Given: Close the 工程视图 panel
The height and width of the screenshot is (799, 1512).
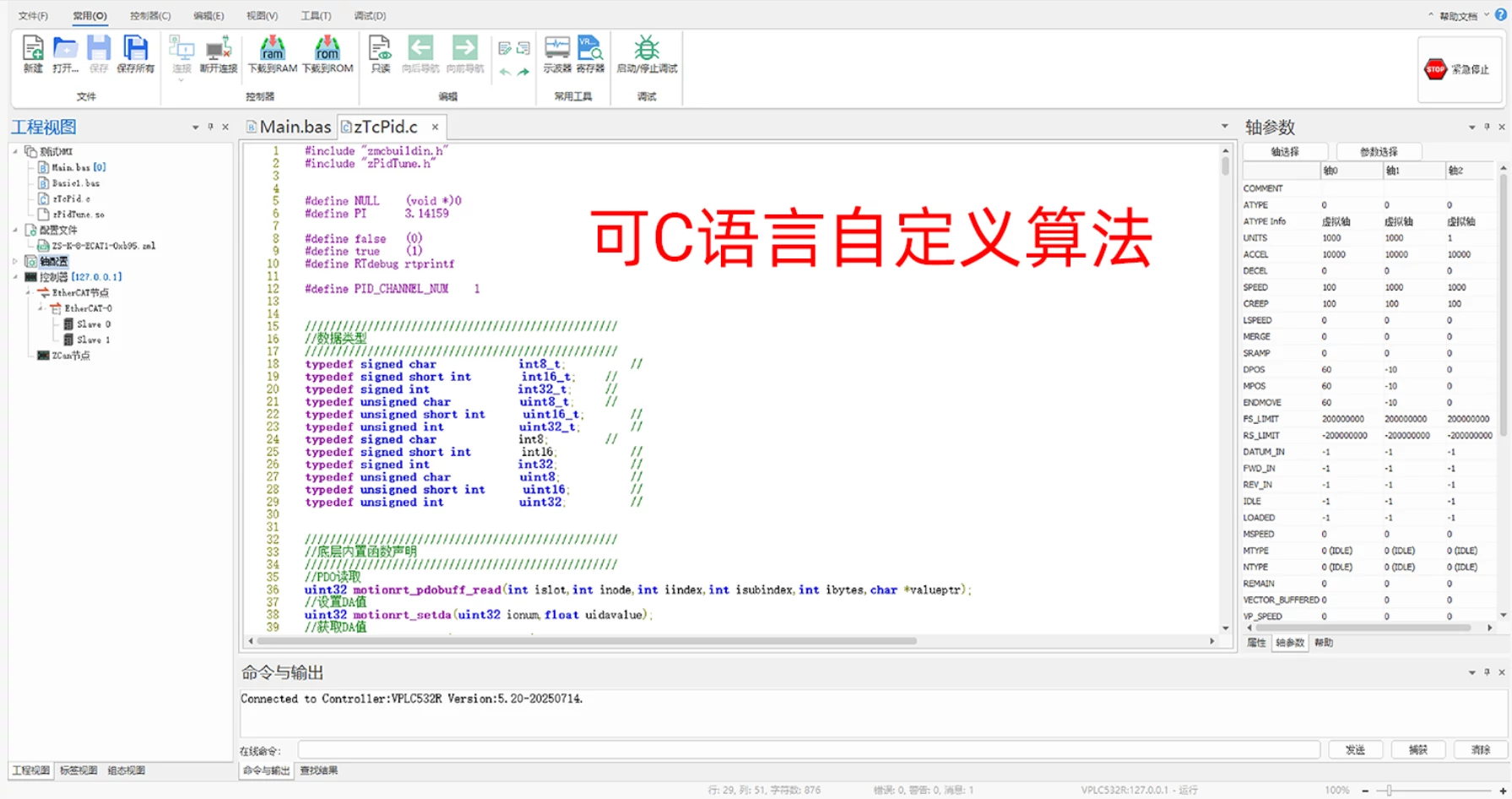Looking at the screenshot, I should coord(225,127).
